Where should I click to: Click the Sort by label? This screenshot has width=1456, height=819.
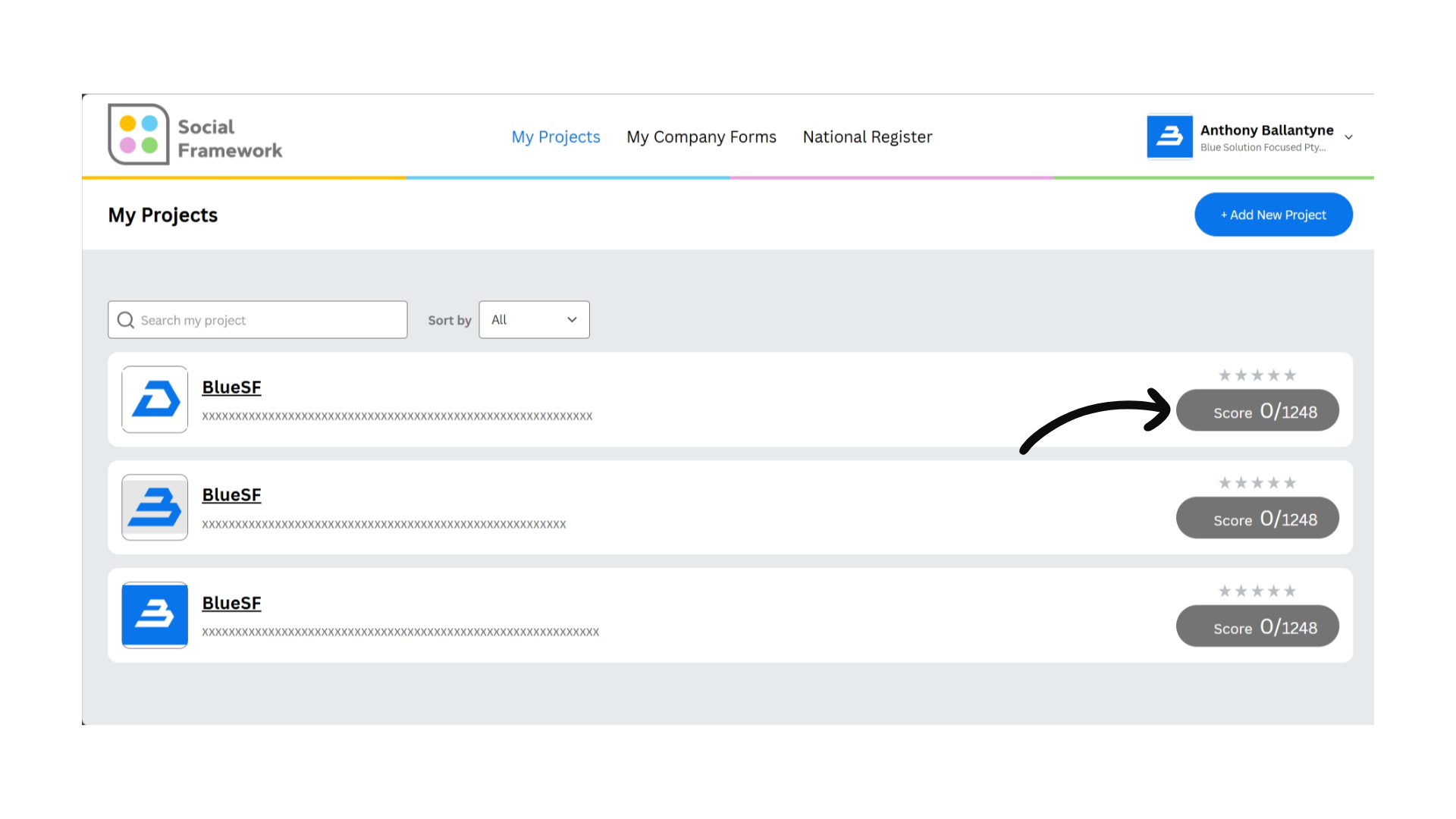coord(450,320)
